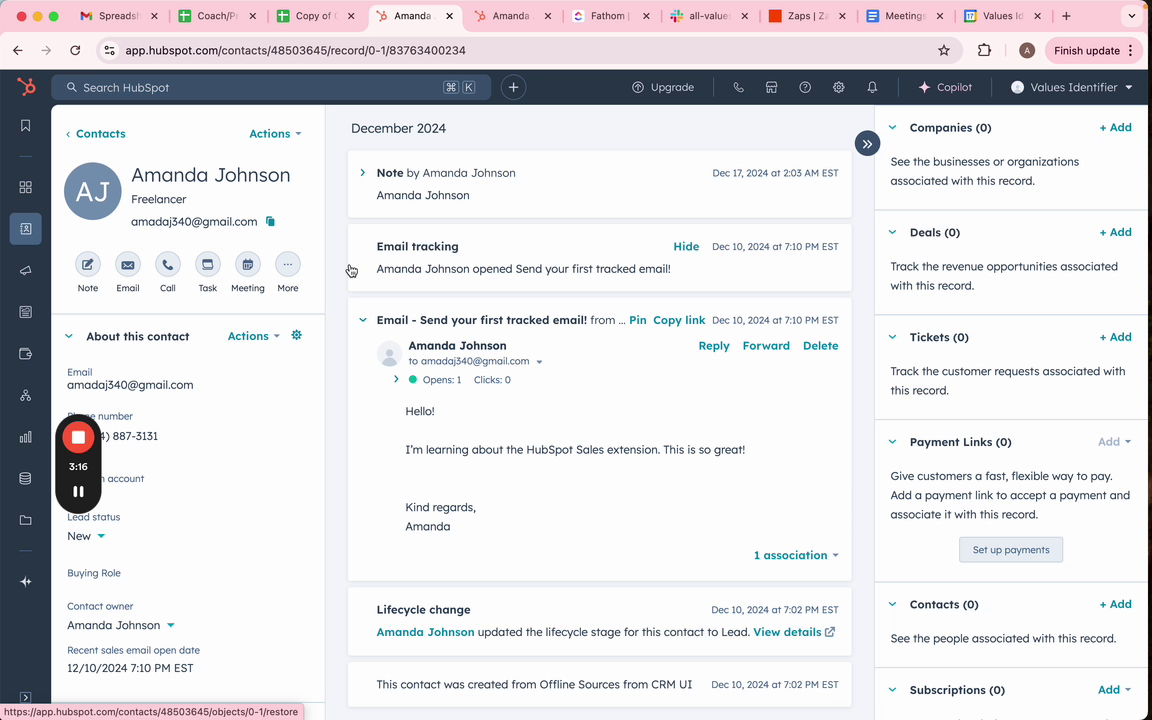Collapse About this contact section

point(69,336)
